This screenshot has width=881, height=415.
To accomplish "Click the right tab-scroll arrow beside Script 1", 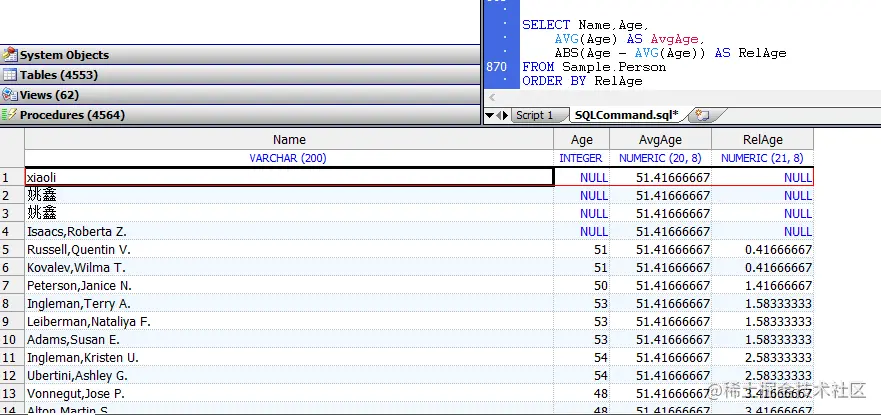I will 505,115.
